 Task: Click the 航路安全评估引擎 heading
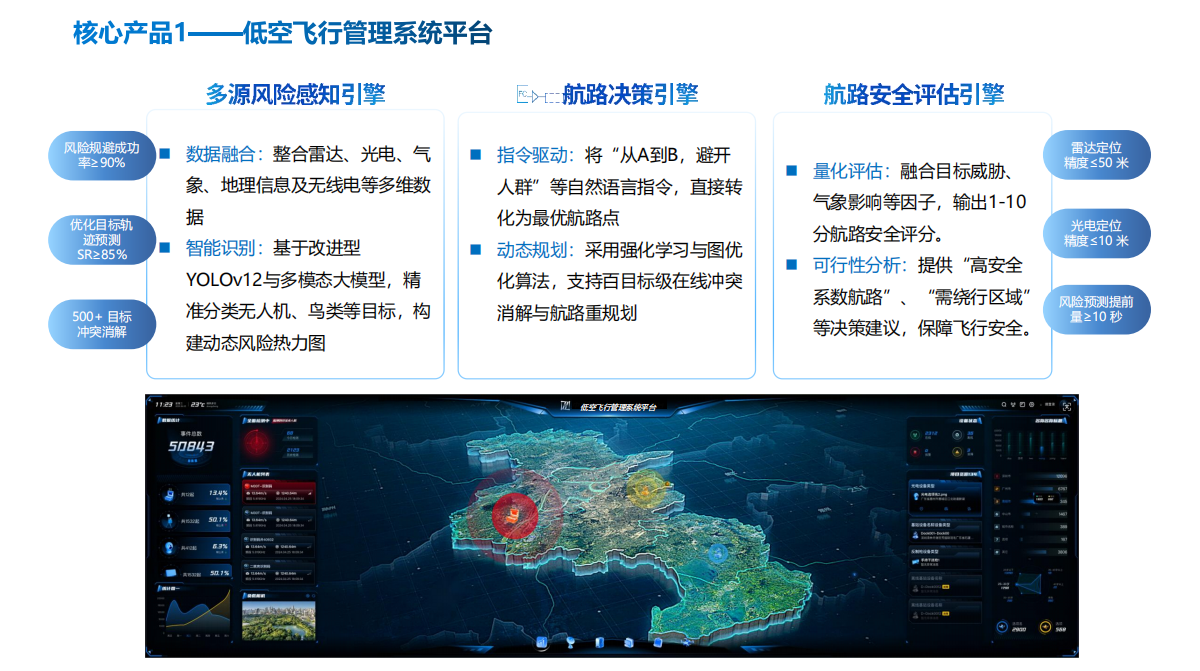coord(913,94)
